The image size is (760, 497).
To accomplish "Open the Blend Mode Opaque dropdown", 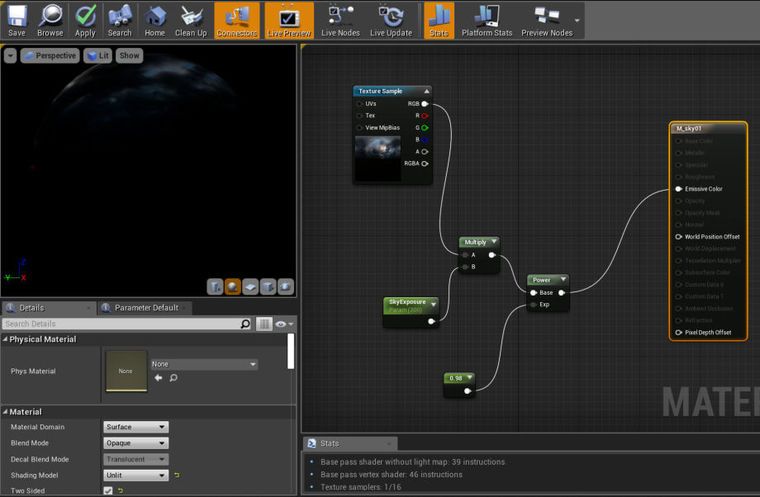I will 136,443.
